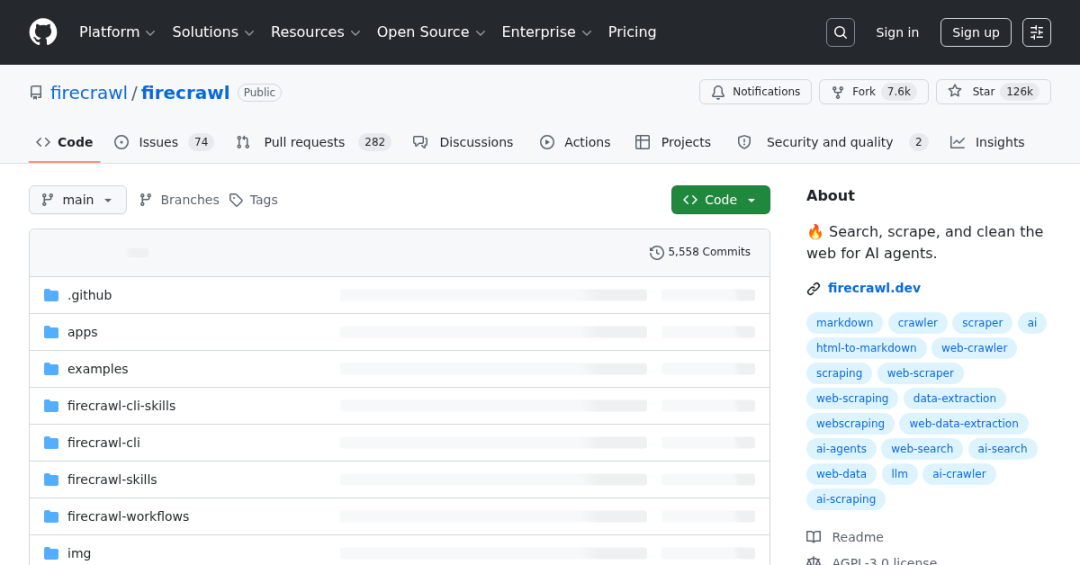Expand the Platform menu
The width and height of the screenshot is (1080, 565).
click(x=117, y=32)
